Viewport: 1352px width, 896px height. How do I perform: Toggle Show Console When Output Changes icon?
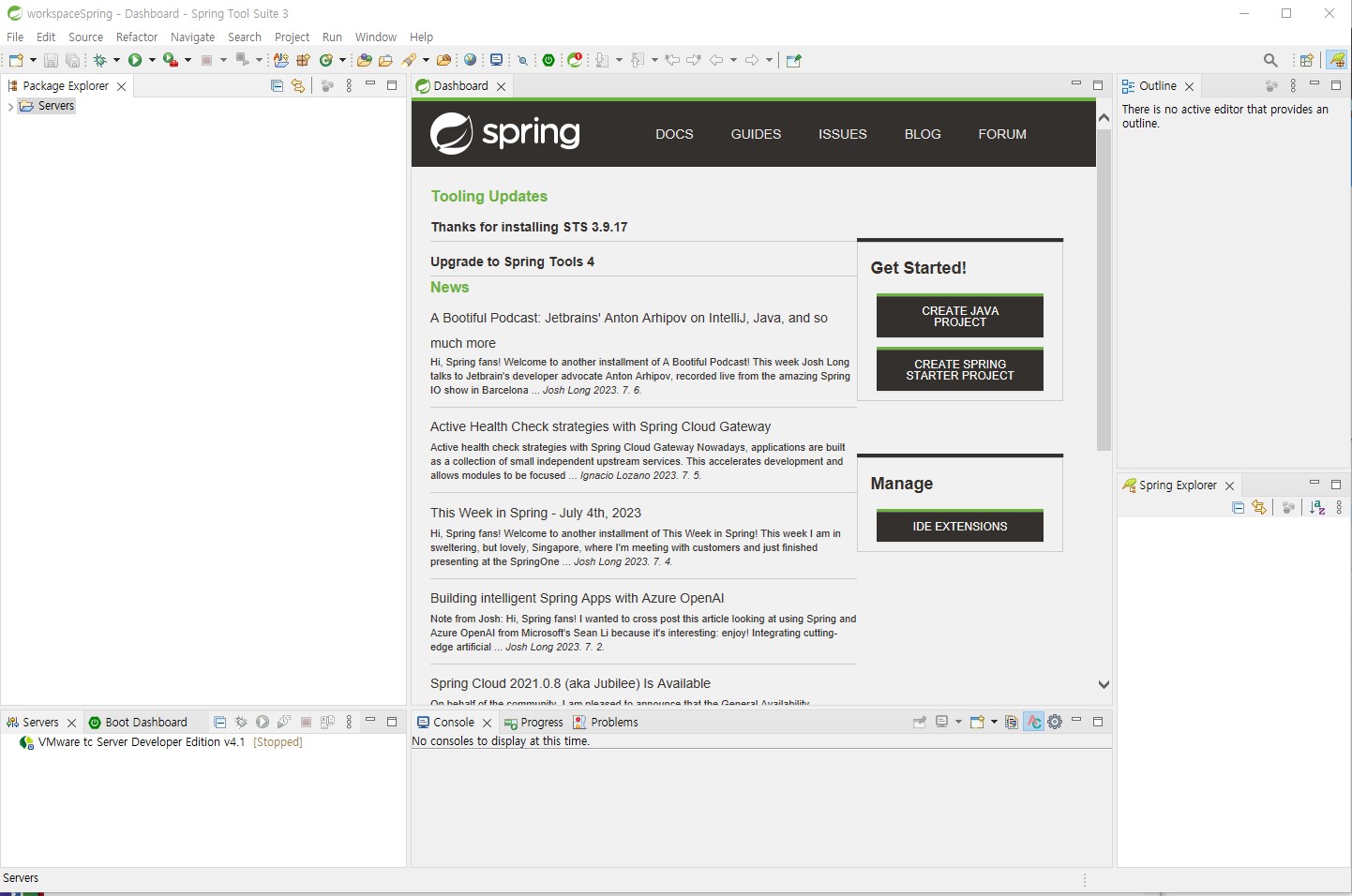pos(1033,722)
